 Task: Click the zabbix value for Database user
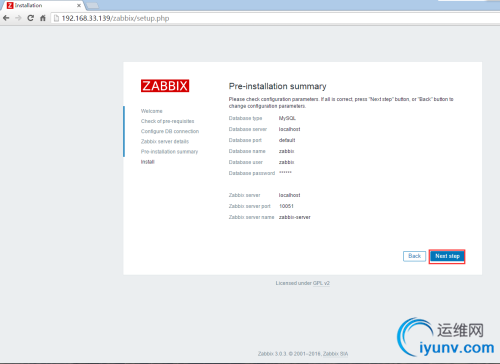tap(286, 162)
